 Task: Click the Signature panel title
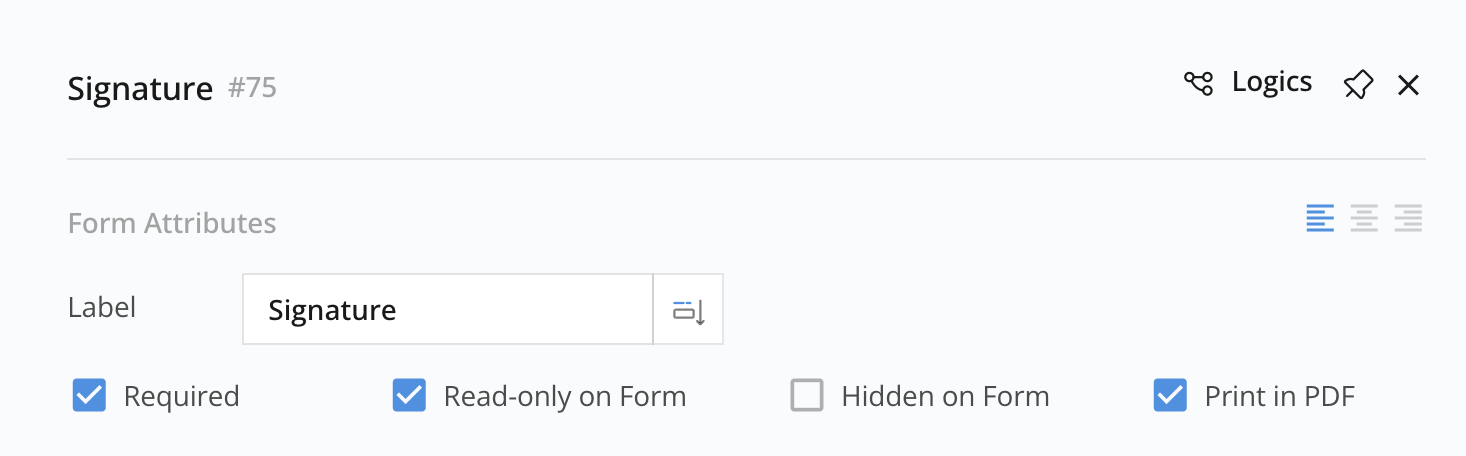pos(140,89)
